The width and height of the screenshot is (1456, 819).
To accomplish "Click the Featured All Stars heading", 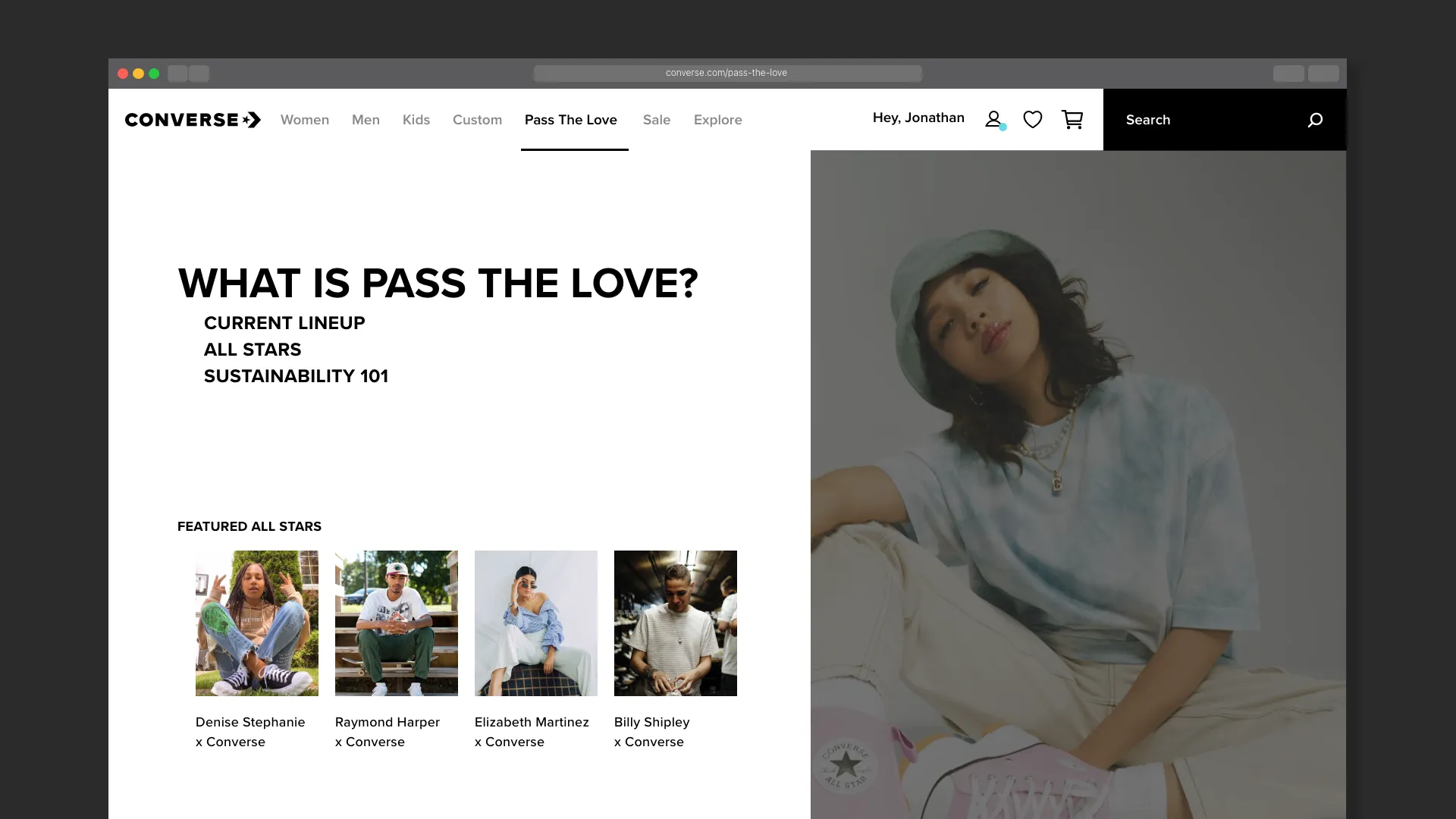I will point(249,526).
